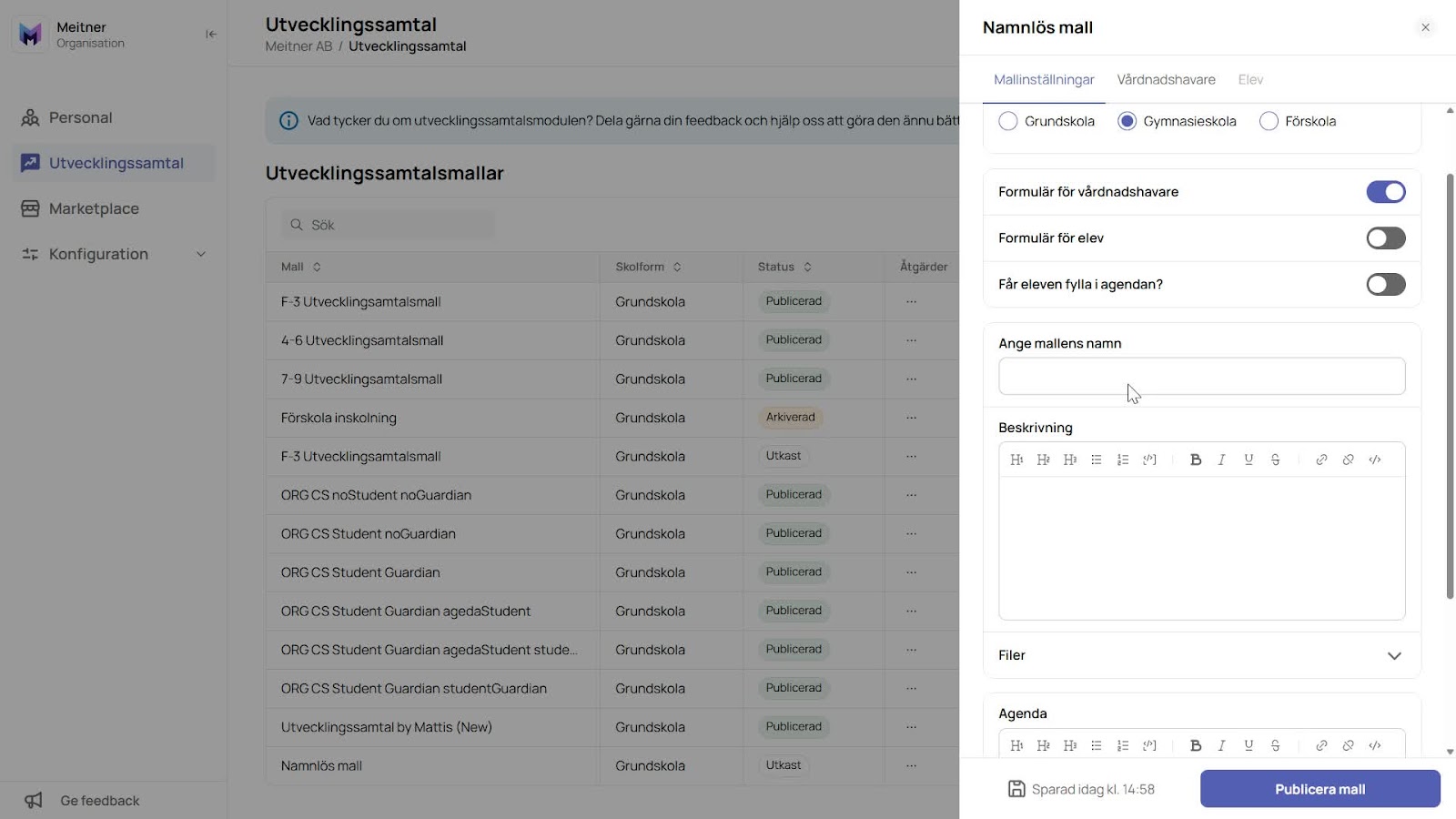Switch to the Vårdnadshavare tab
The width and height of the screenshot is (1456, 819).
coord(1166,80)
